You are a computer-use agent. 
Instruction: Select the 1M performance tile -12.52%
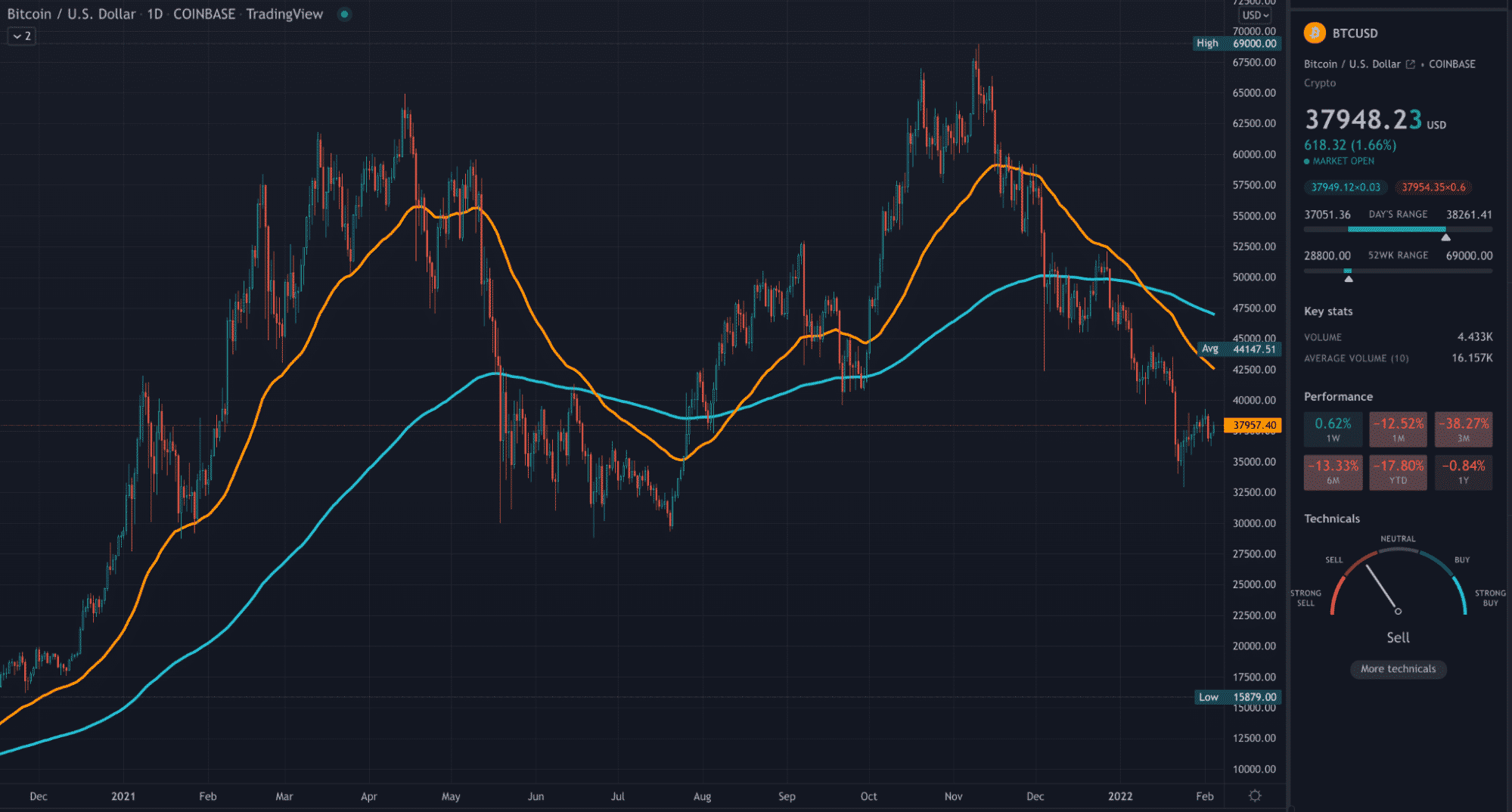pyautogui.click(x=1398, y=429)
